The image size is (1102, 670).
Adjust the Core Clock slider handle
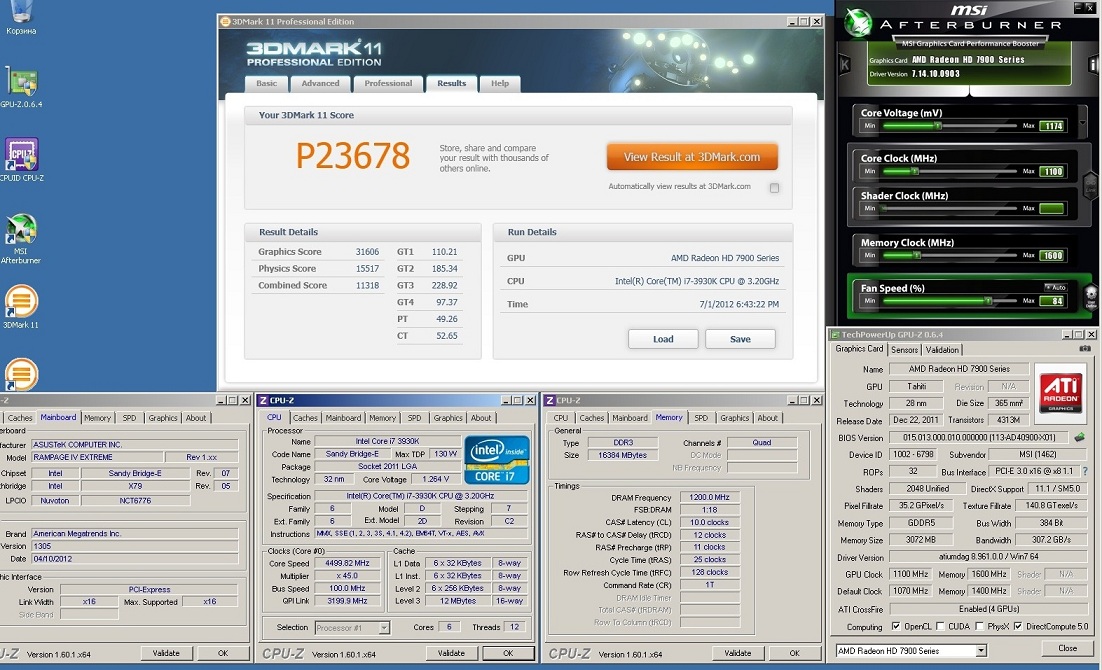click(914, 171)
